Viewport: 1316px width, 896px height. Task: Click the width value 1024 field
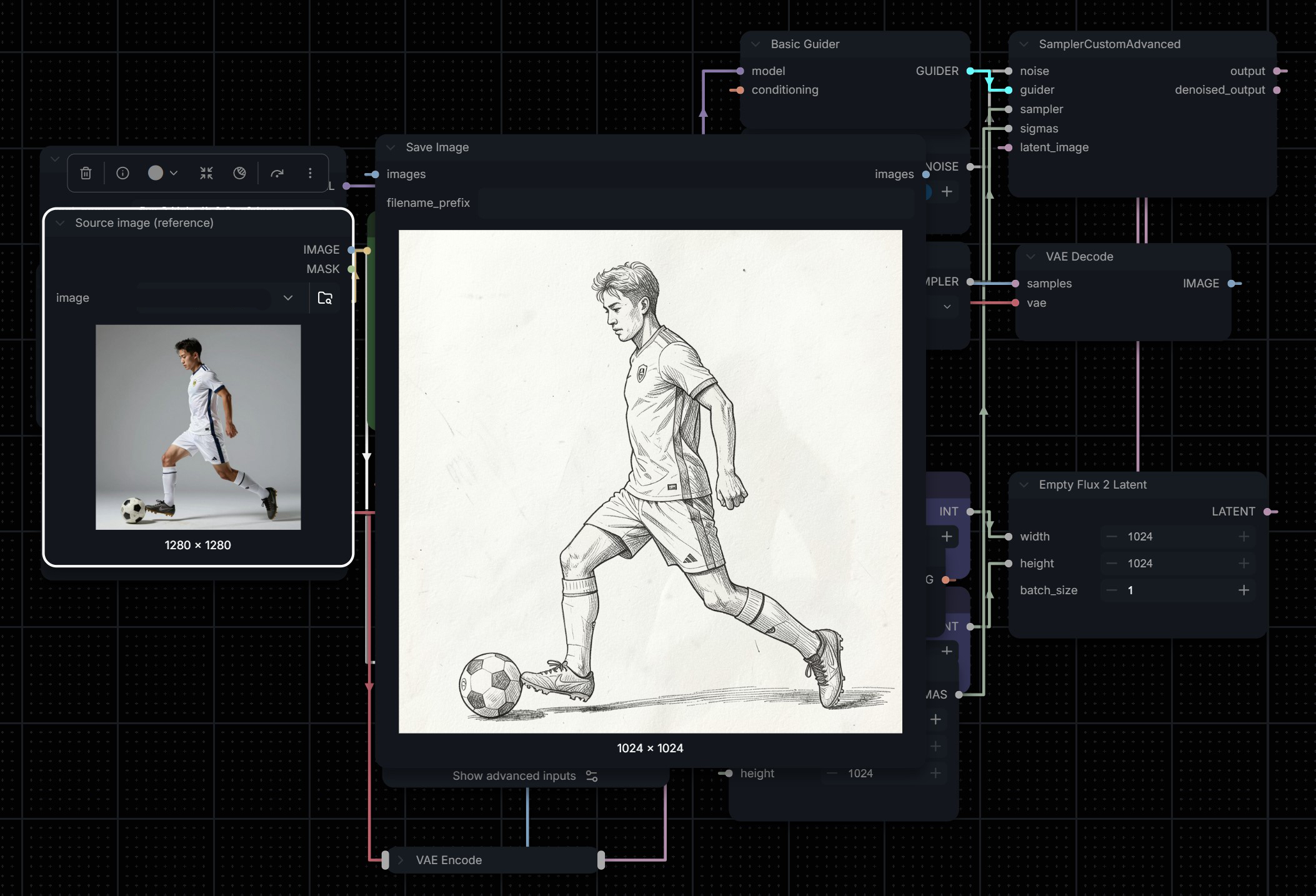click(1178, 537)
